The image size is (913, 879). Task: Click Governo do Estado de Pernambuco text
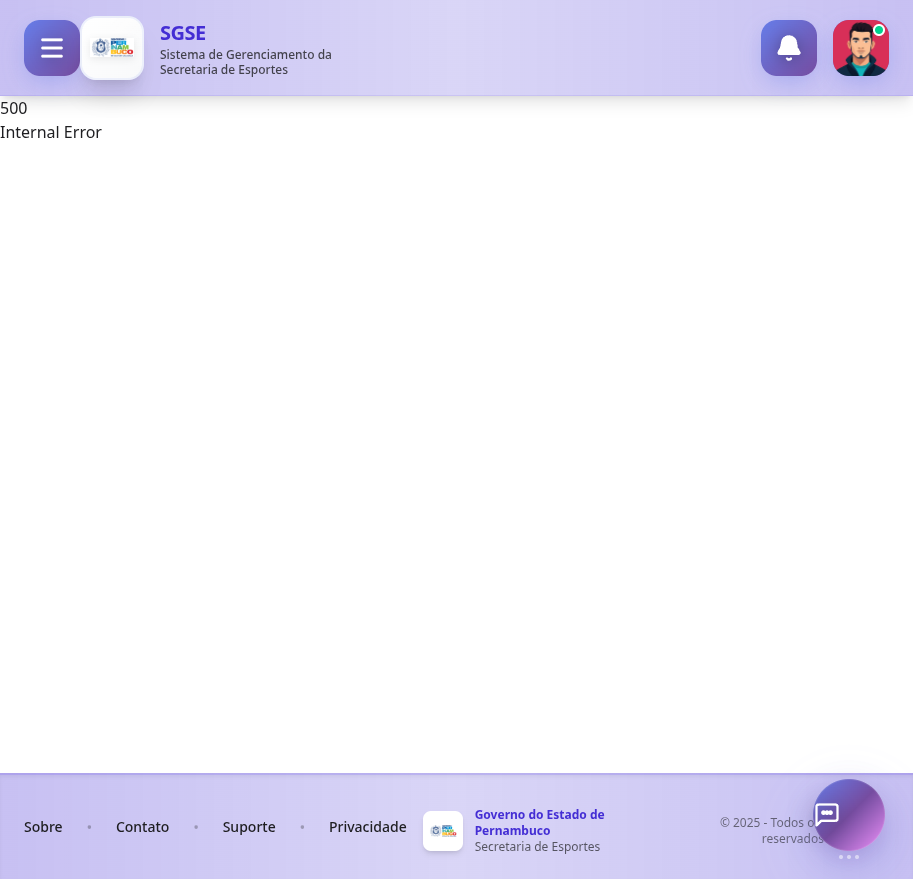tap(539, 822)
